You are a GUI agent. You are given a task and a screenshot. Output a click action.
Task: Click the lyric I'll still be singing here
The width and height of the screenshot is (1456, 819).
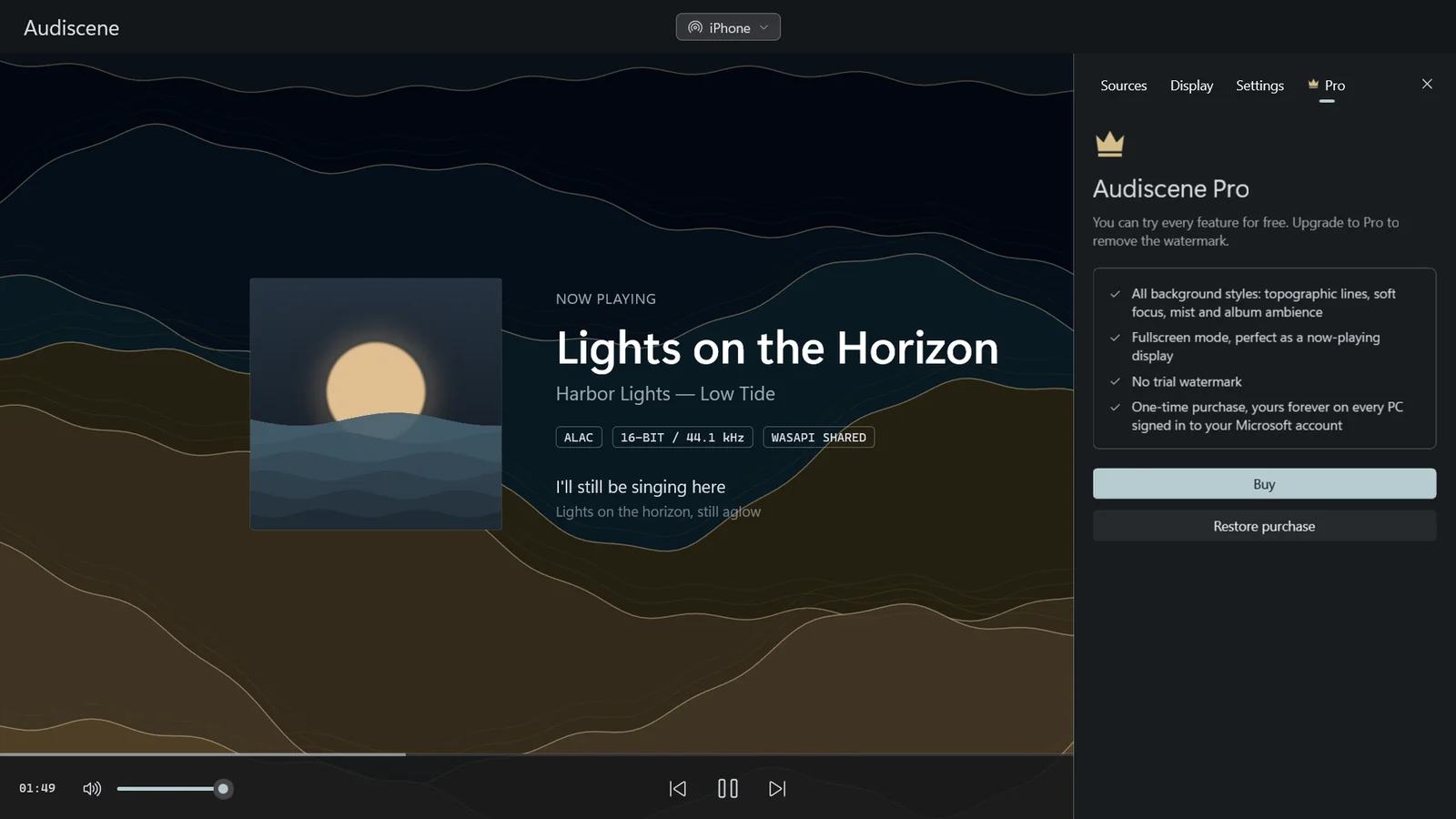click(641, 487)
